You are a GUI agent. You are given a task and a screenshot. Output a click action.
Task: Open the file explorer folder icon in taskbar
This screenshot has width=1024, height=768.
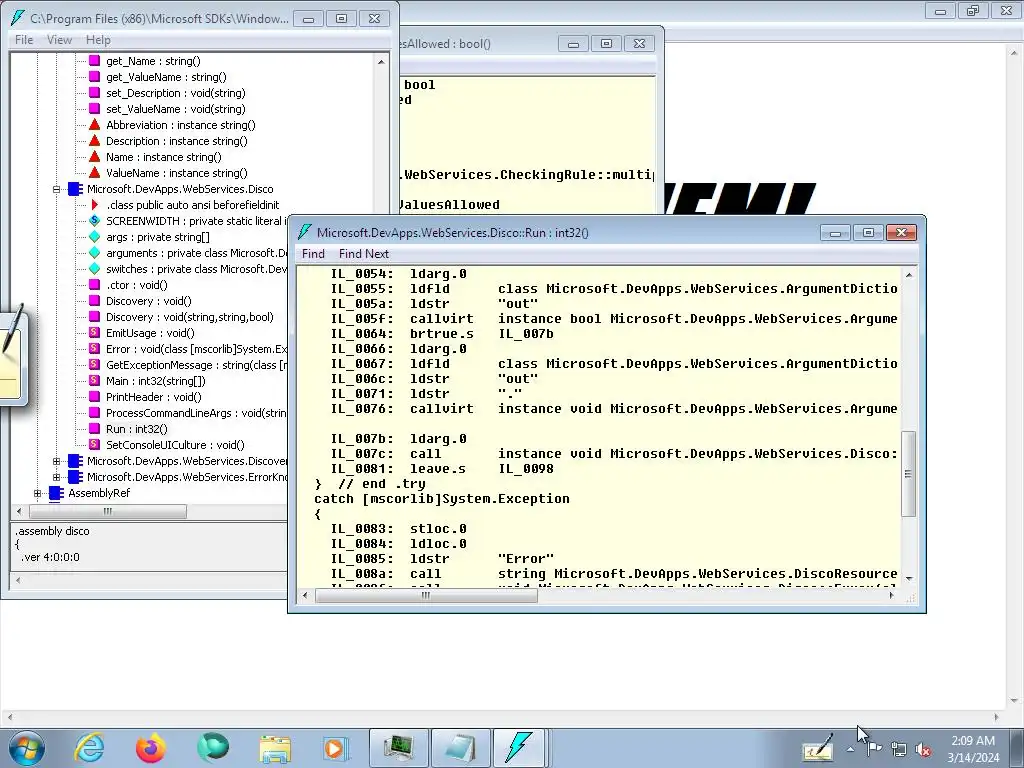click(275, 747)
